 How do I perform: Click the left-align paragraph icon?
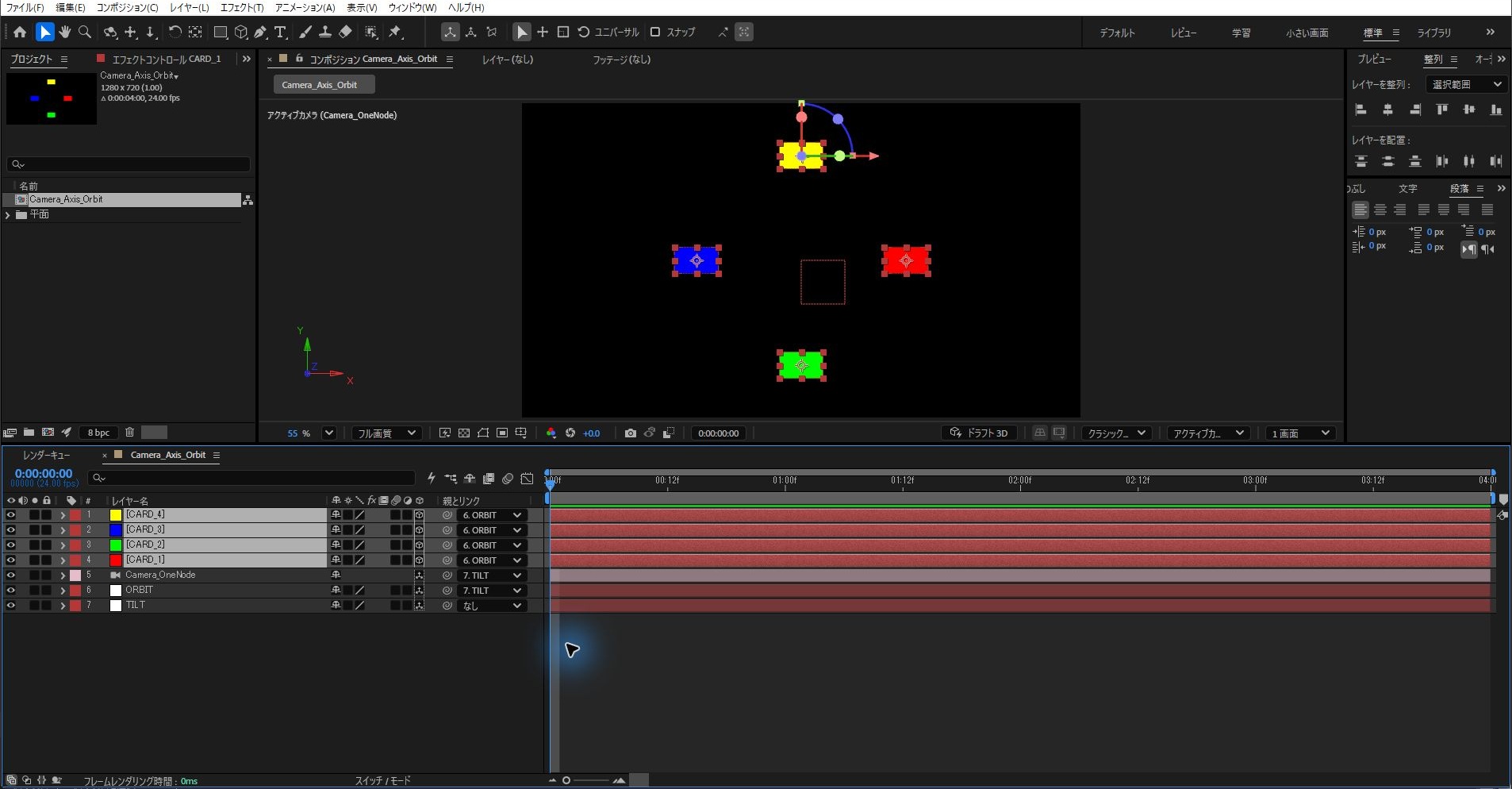pyautogui.click(x=1360, y=210)
